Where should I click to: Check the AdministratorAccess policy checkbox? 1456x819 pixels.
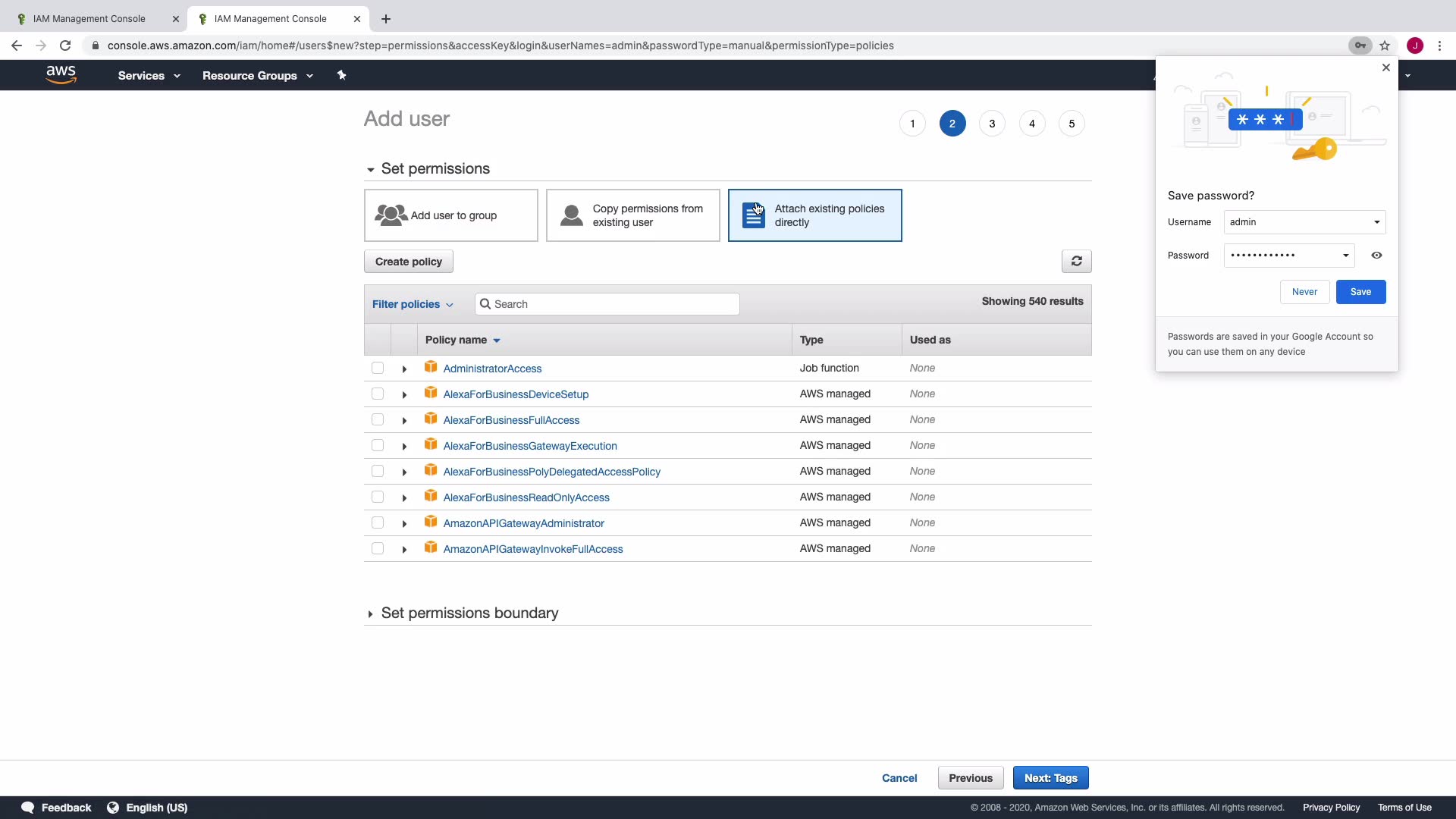tap(378, 369)
